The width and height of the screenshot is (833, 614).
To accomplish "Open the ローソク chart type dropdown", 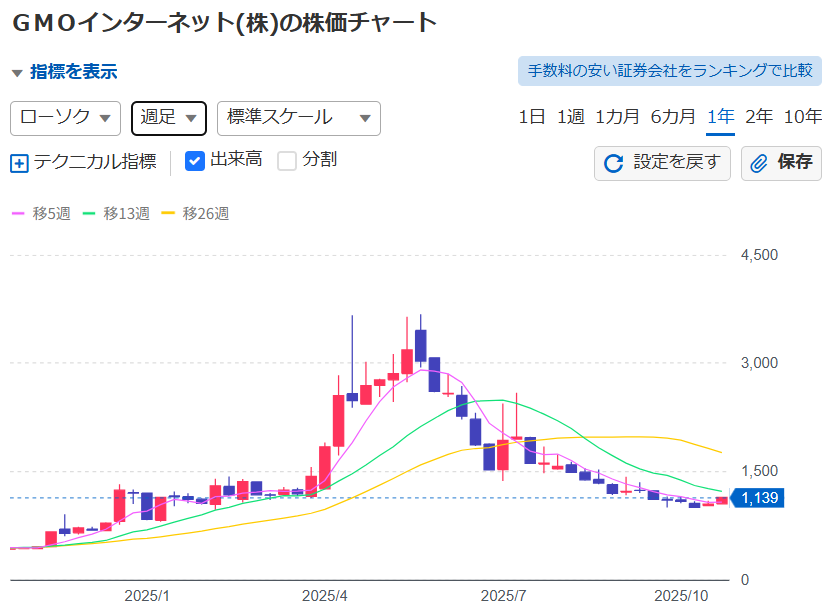I will click(65, 118).
